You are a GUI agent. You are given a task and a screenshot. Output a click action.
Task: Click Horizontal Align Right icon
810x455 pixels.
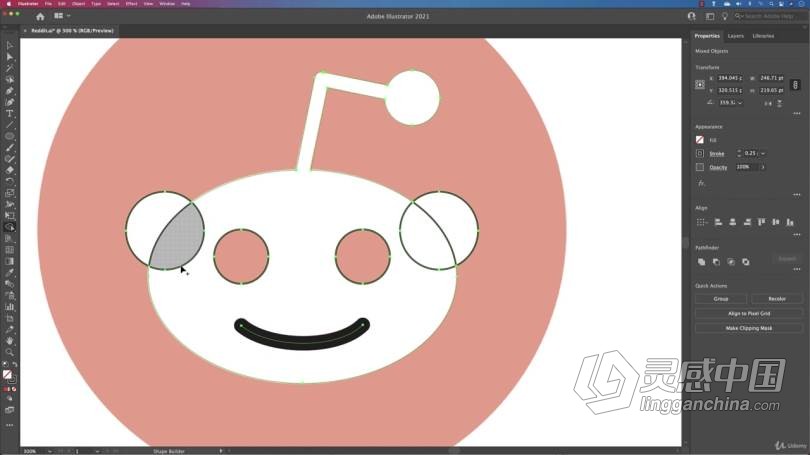[x=747, y=222]
